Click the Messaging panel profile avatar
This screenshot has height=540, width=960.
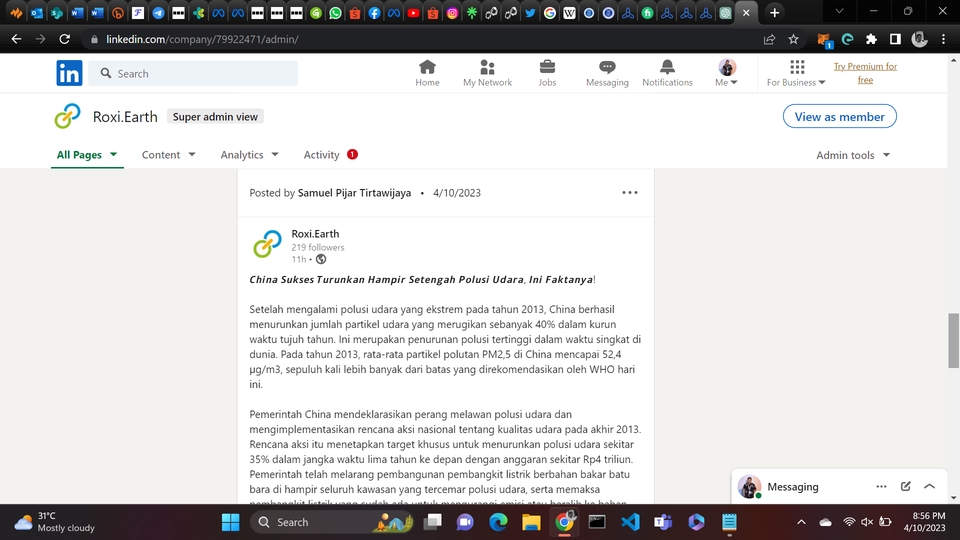click(749, 487)
